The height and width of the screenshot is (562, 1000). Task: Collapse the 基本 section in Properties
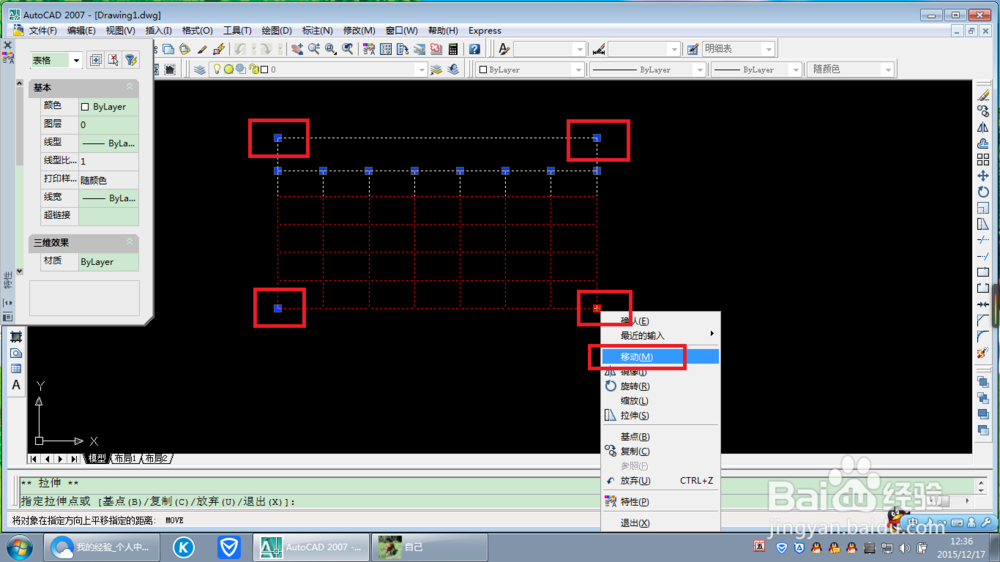pyautogui.click(x=129, y=87)
